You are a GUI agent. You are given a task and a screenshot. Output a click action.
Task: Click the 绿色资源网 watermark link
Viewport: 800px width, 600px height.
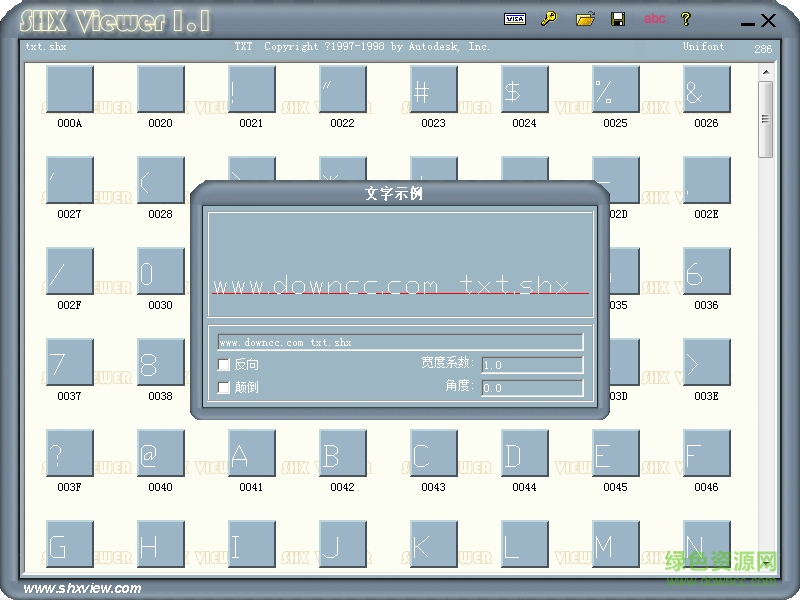[x=719, y=563]
